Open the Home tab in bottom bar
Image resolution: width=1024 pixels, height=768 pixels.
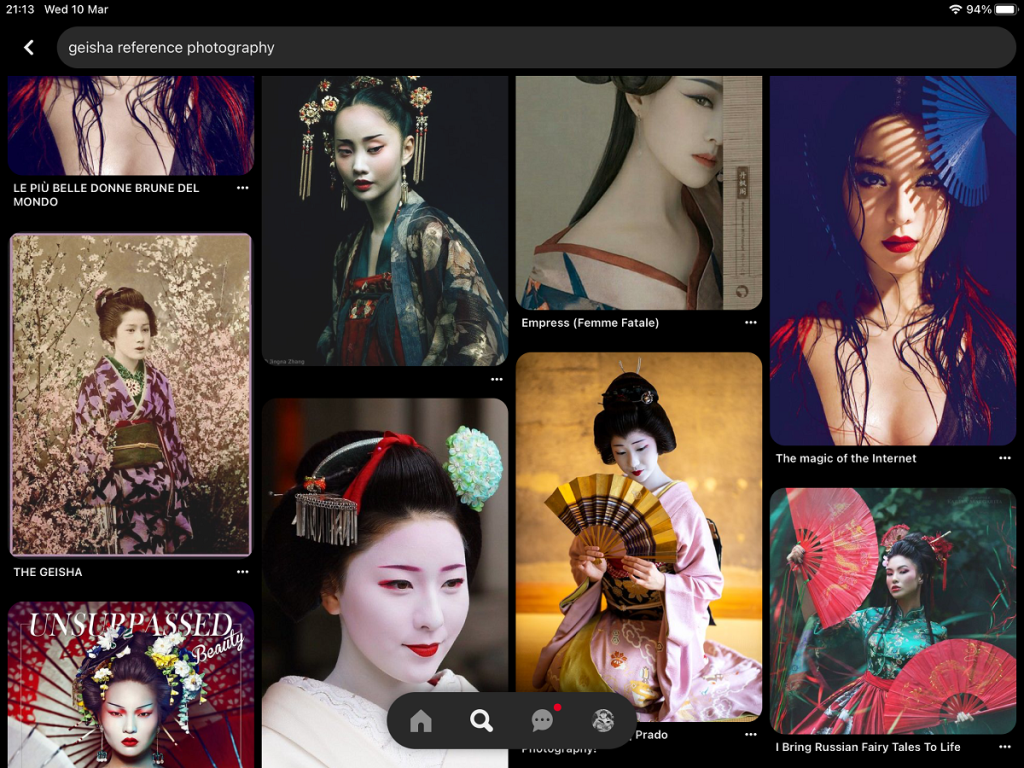point(421,721)
